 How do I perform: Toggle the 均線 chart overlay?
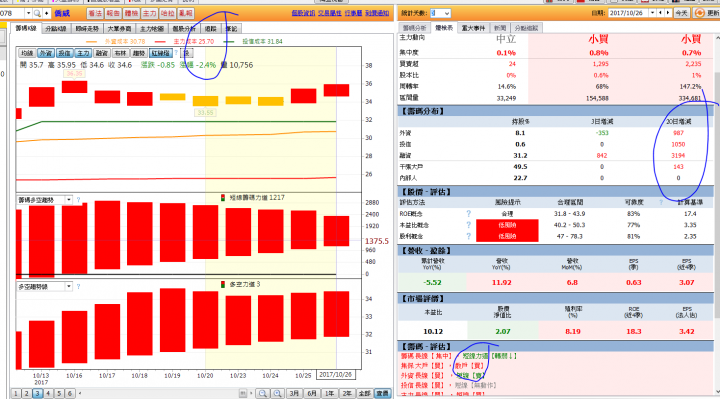click(x=27, y=53)
